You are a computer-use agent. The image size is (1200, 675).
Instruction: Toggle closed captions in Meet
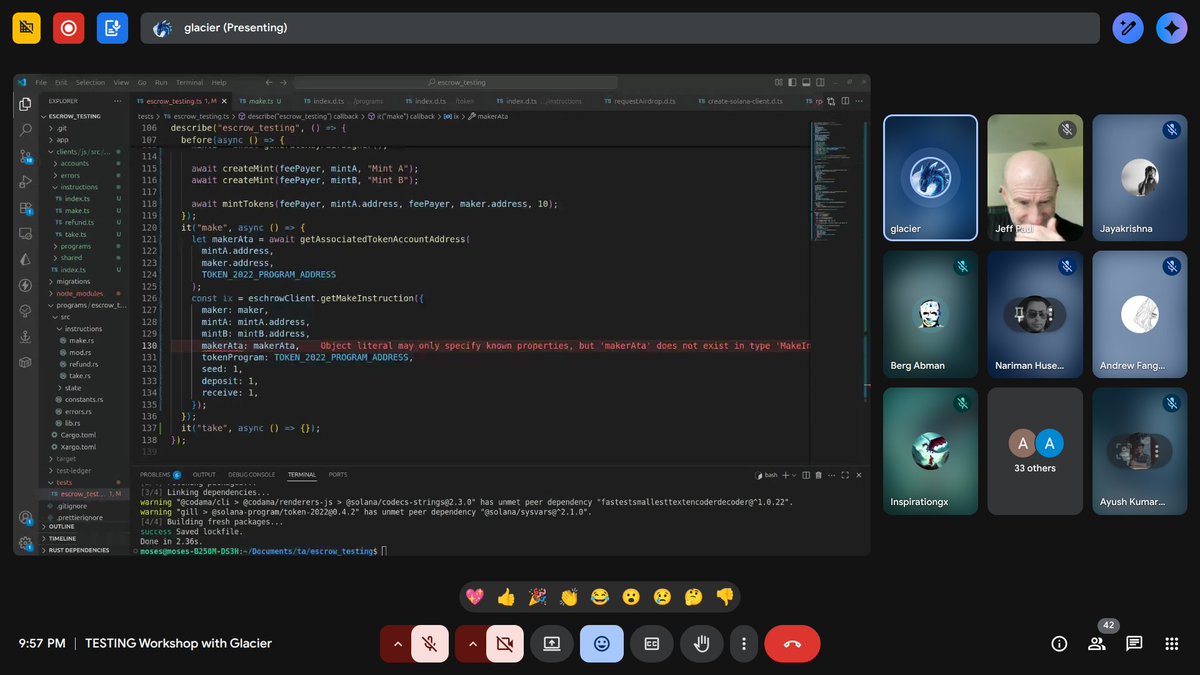[651, 644]
